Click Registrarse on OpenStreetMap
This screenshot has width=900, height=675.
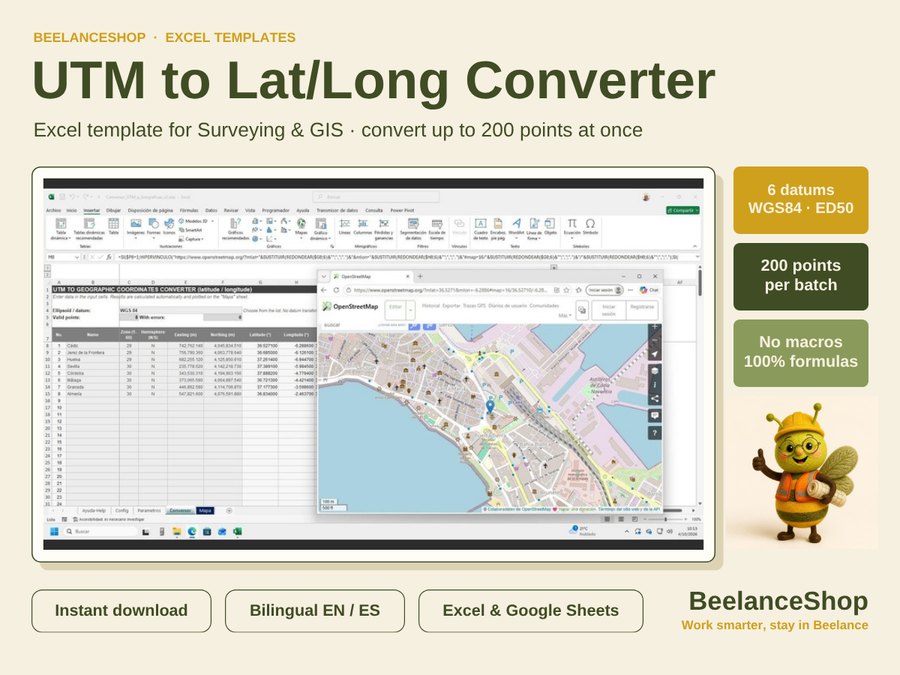[642, 310]
